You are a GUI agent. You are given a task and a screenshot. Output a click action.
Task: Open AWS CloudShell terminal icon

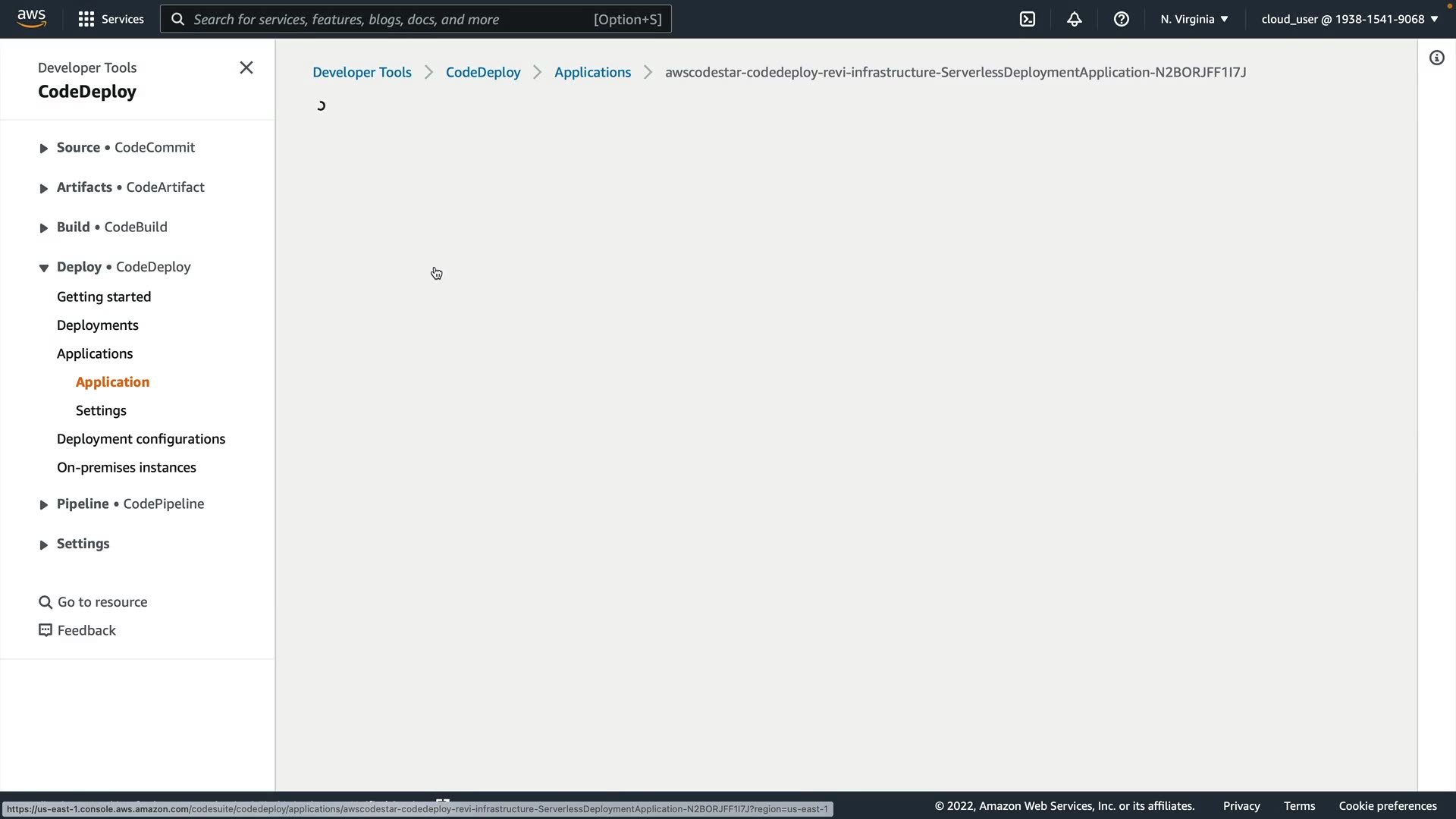(x=1028, y=19)
